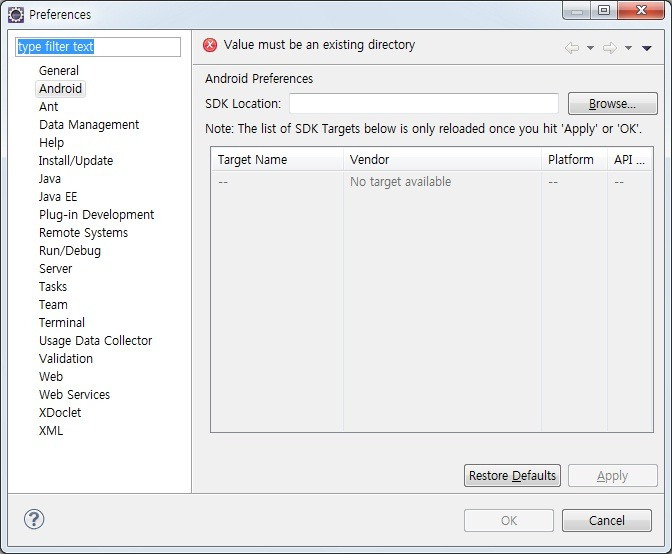This screenshot has width=672, height=554.
Task: Select Usage Data Collector category
Action: tap(96, 341)
